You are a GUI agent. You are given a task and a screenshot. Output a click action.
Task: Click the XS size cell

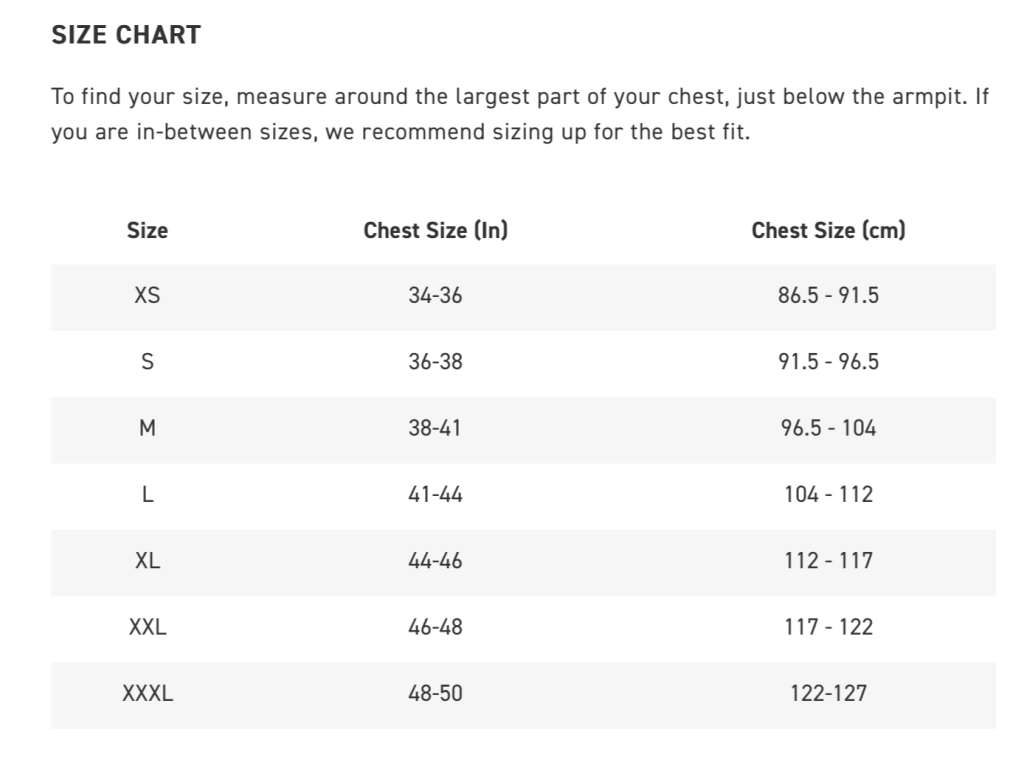[147, 296]
